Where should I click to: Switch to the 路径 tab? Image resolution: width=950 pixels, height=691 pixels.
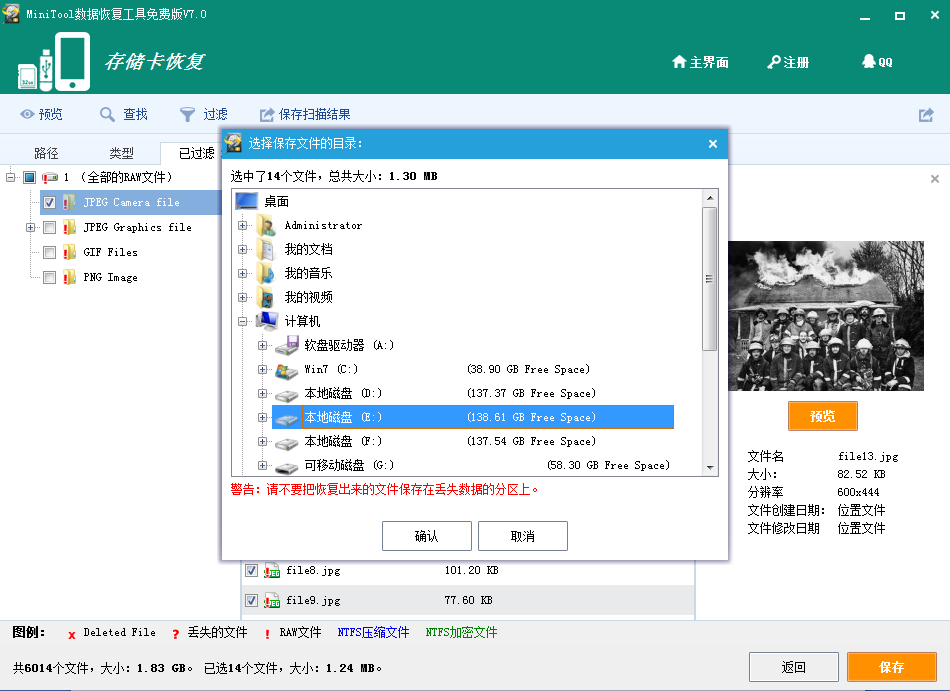46,153
